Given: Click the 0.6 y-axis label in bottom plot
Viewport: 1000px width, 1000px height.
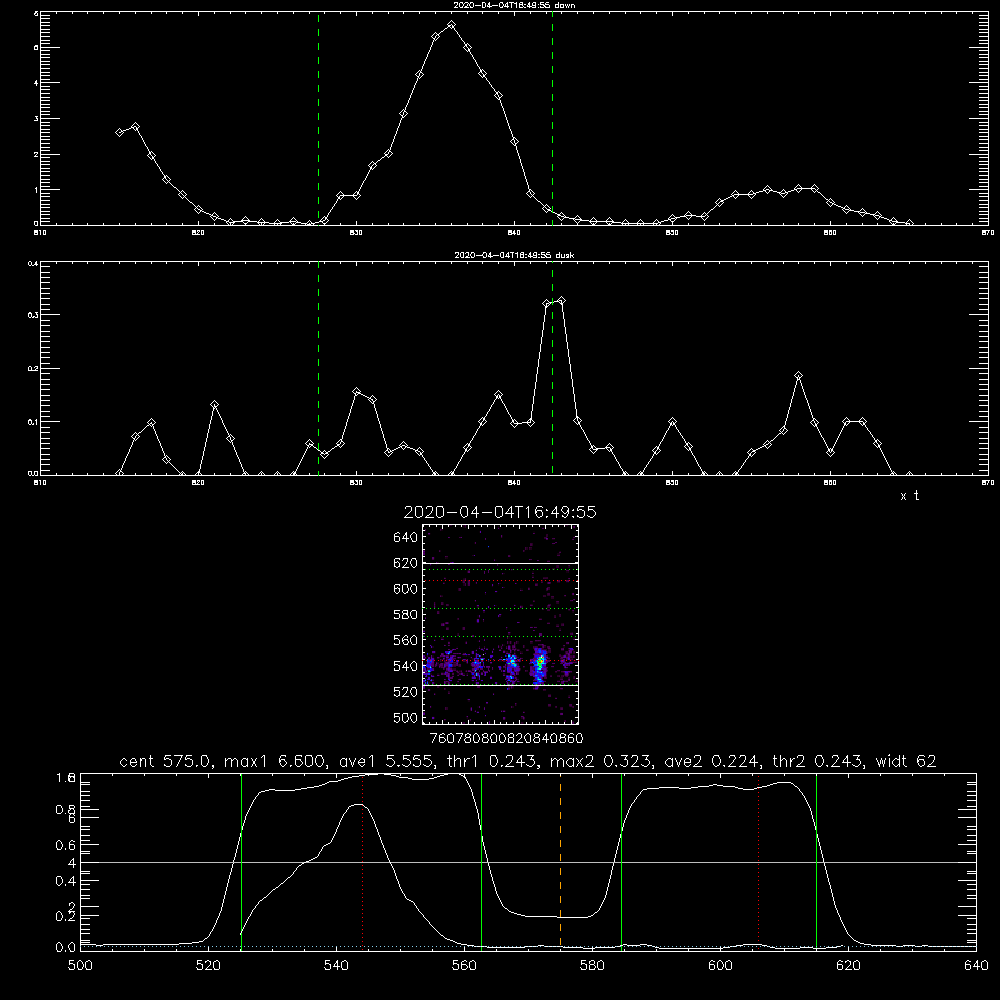Looking at the screenshot, I should point(66,845).
